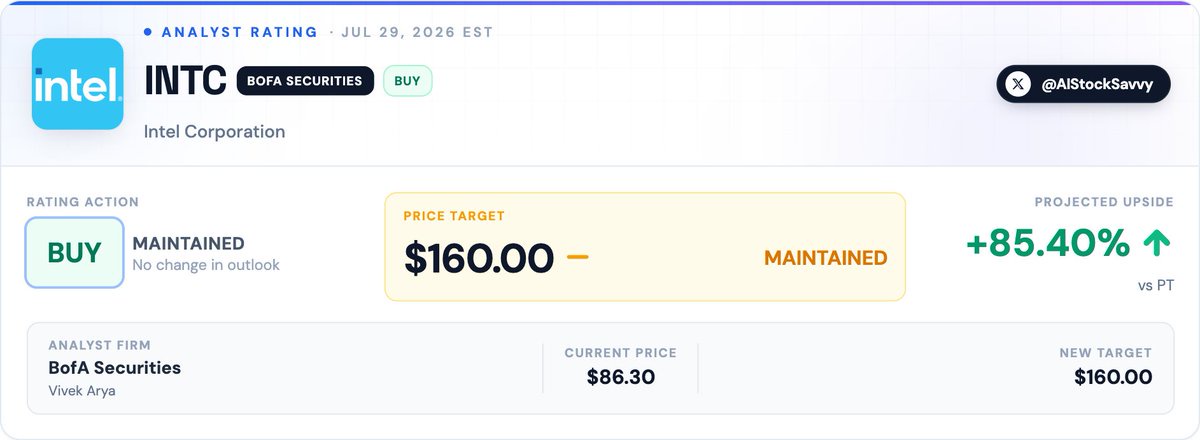This screenshot has height=440, width=1200.
Task: Click the blue dot before Analyst Rating
Action: click(148, 32)
